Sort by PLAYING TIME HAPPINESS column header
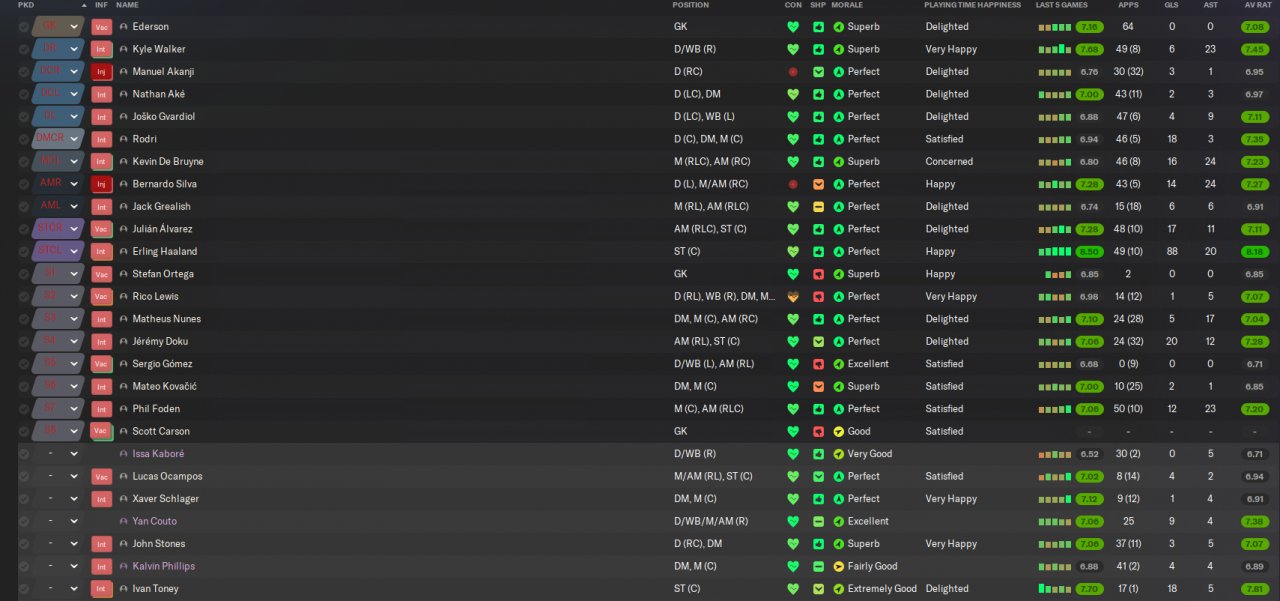 point(973,5)
